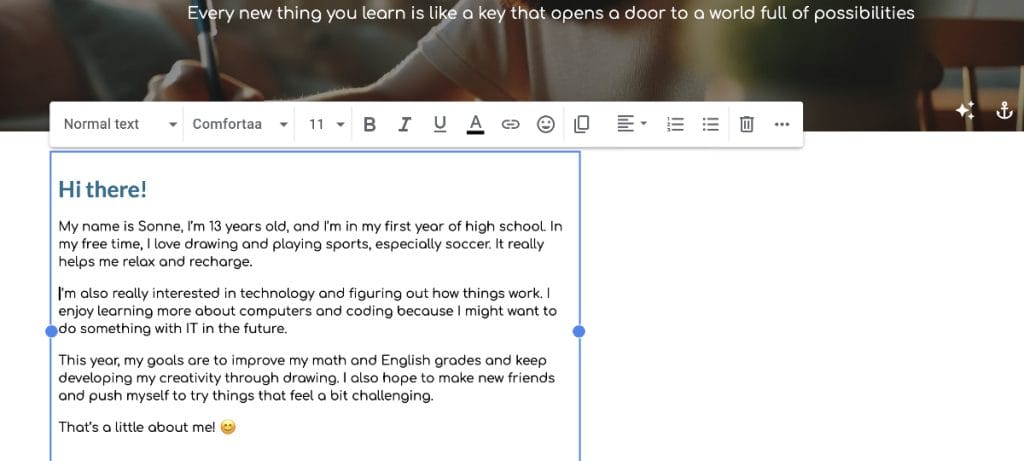
Task: Toggle underline formatting
Action: (x=440, y=124)
